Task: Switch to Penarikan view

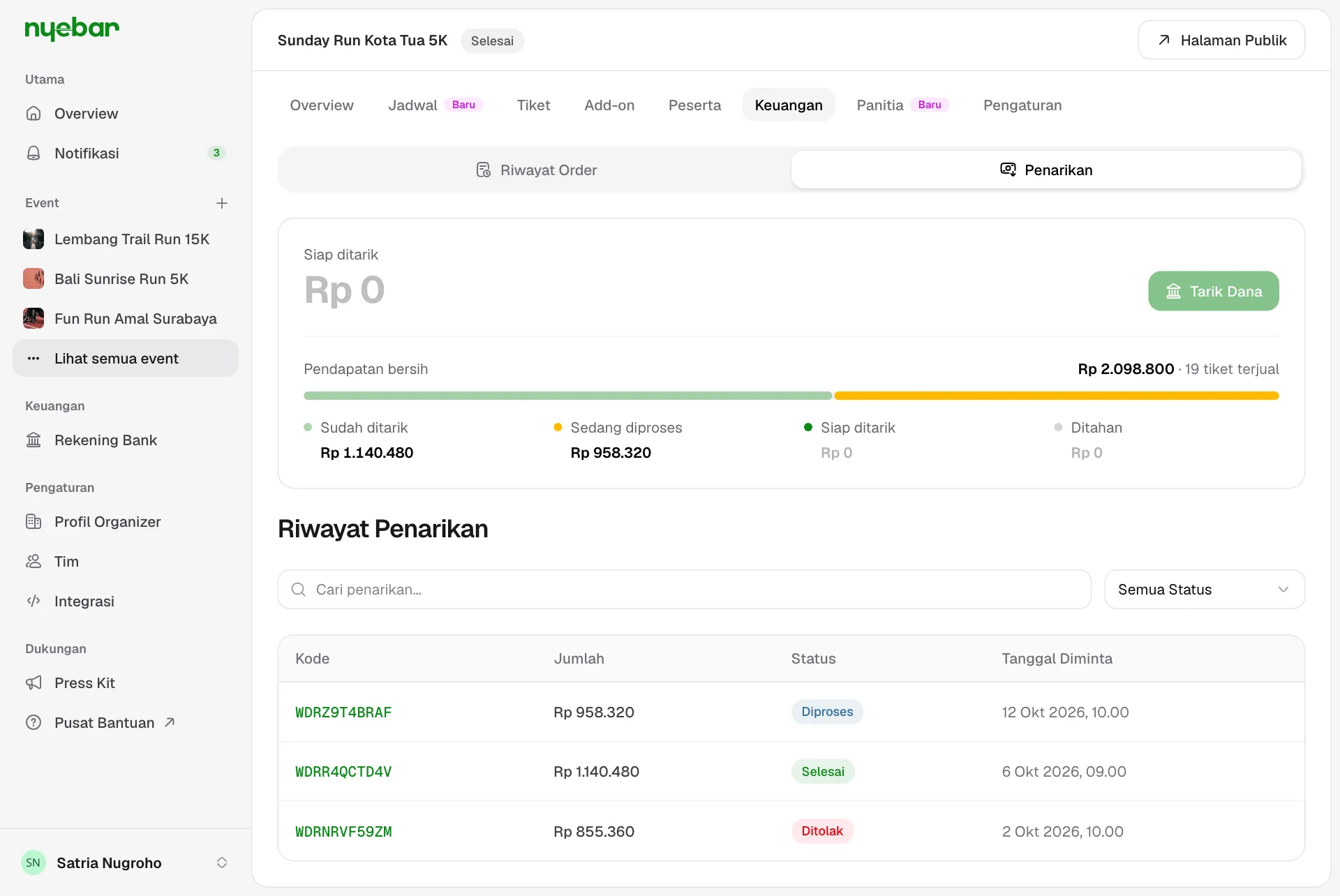Action: (1046, 170)
